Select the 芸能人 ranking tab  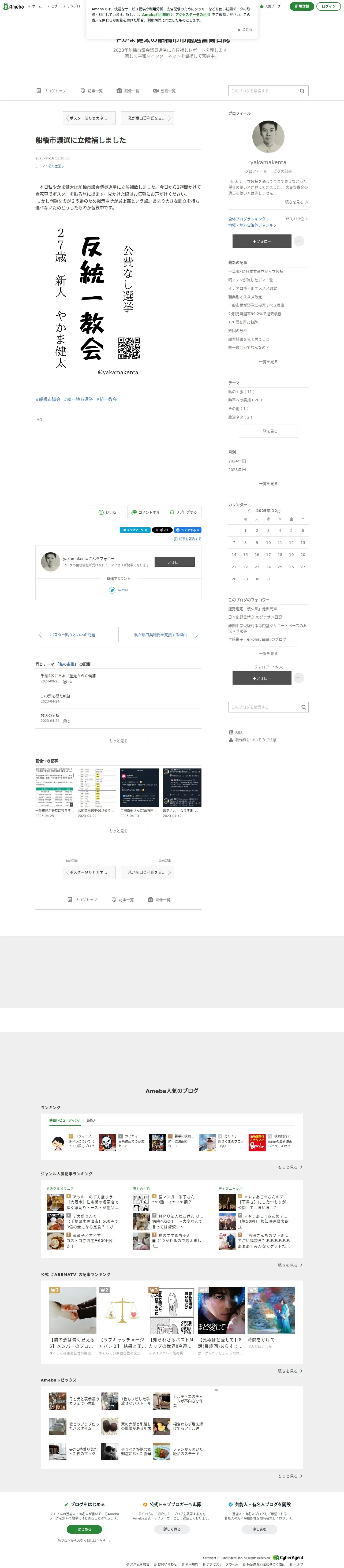pos(91,1120)
